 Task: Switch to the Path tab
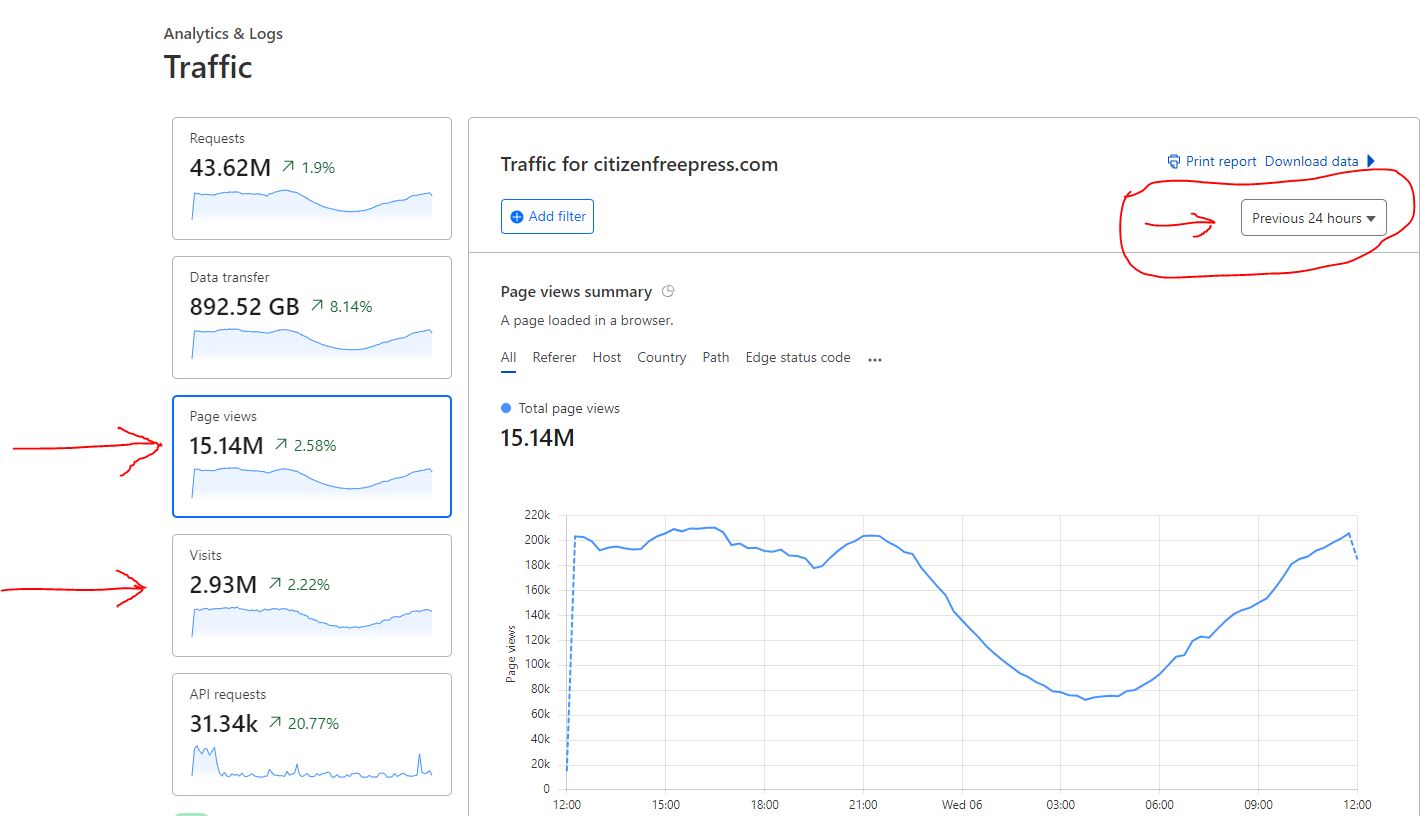pos(715,358)
